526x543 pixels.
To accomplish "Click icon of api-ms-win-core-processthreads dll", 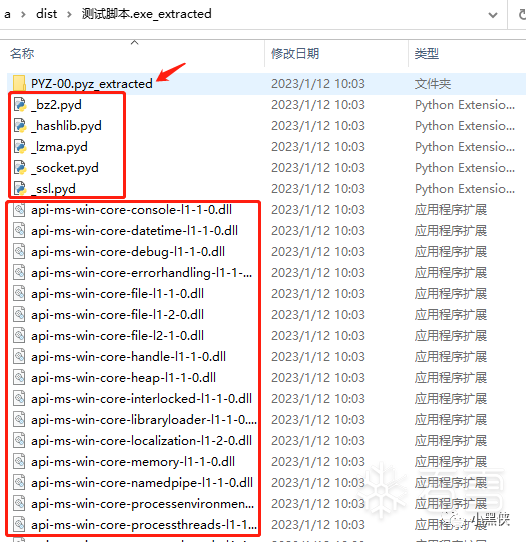I will pos(19,525).
